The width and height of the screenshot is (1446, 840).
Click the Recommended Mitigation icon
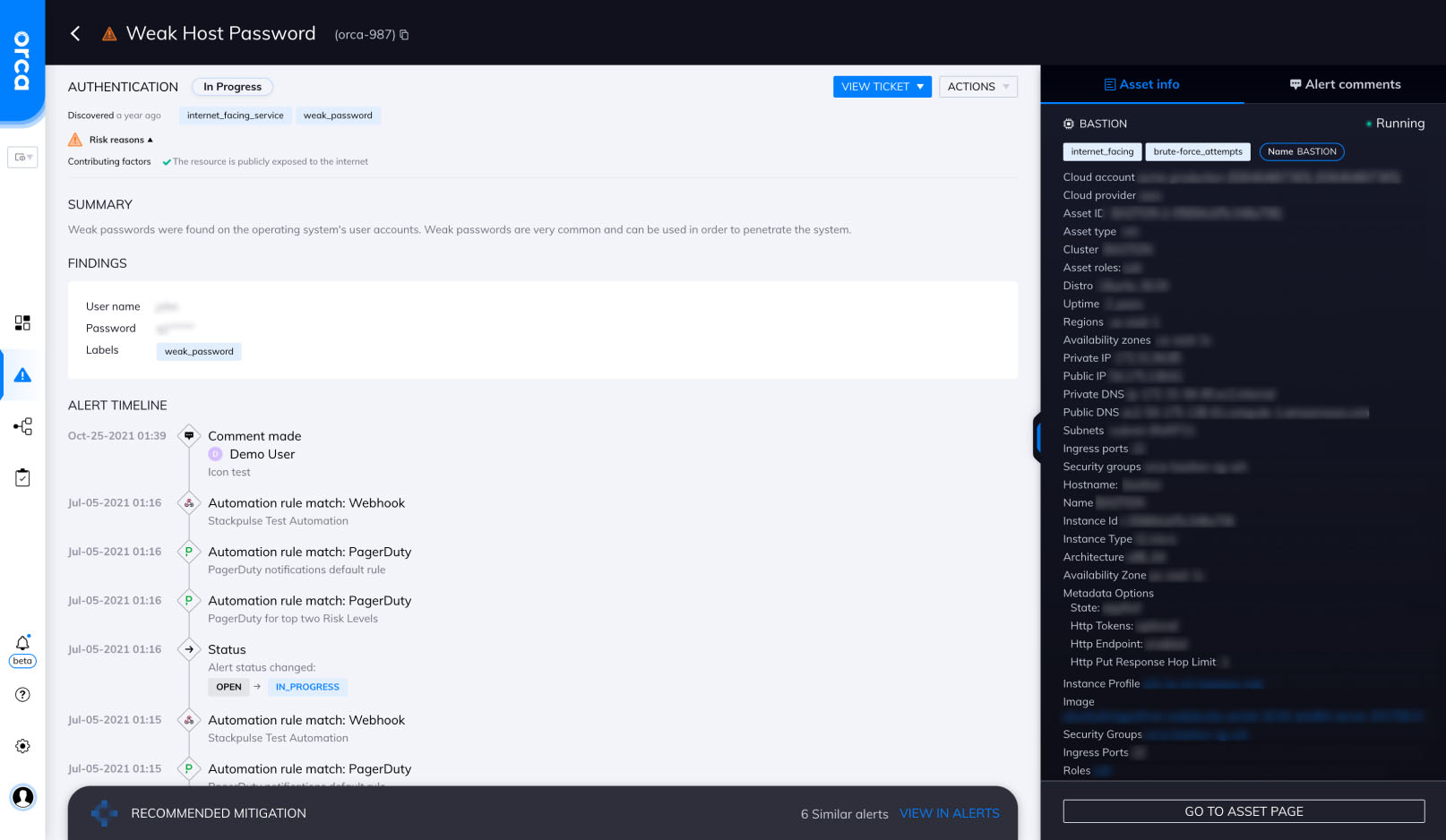[x=105, y=813]
